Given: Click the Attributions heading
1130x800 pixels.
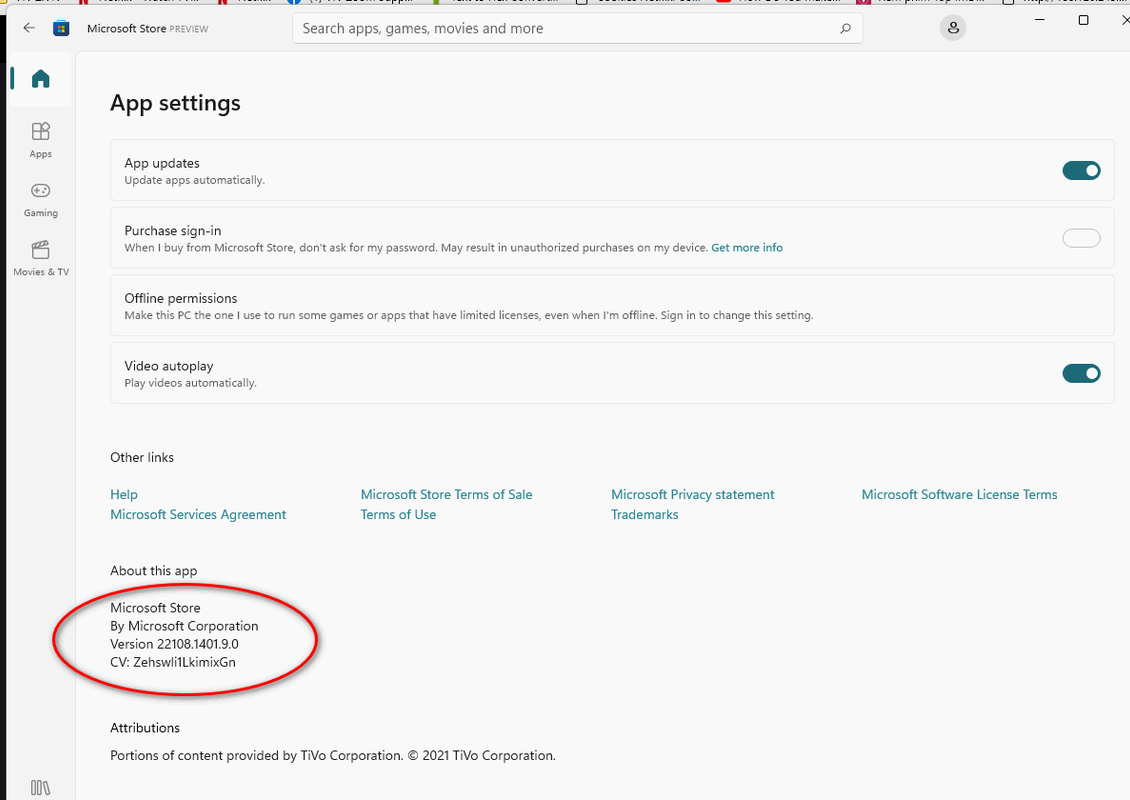Looking at the screenshot, I should 145,728.
